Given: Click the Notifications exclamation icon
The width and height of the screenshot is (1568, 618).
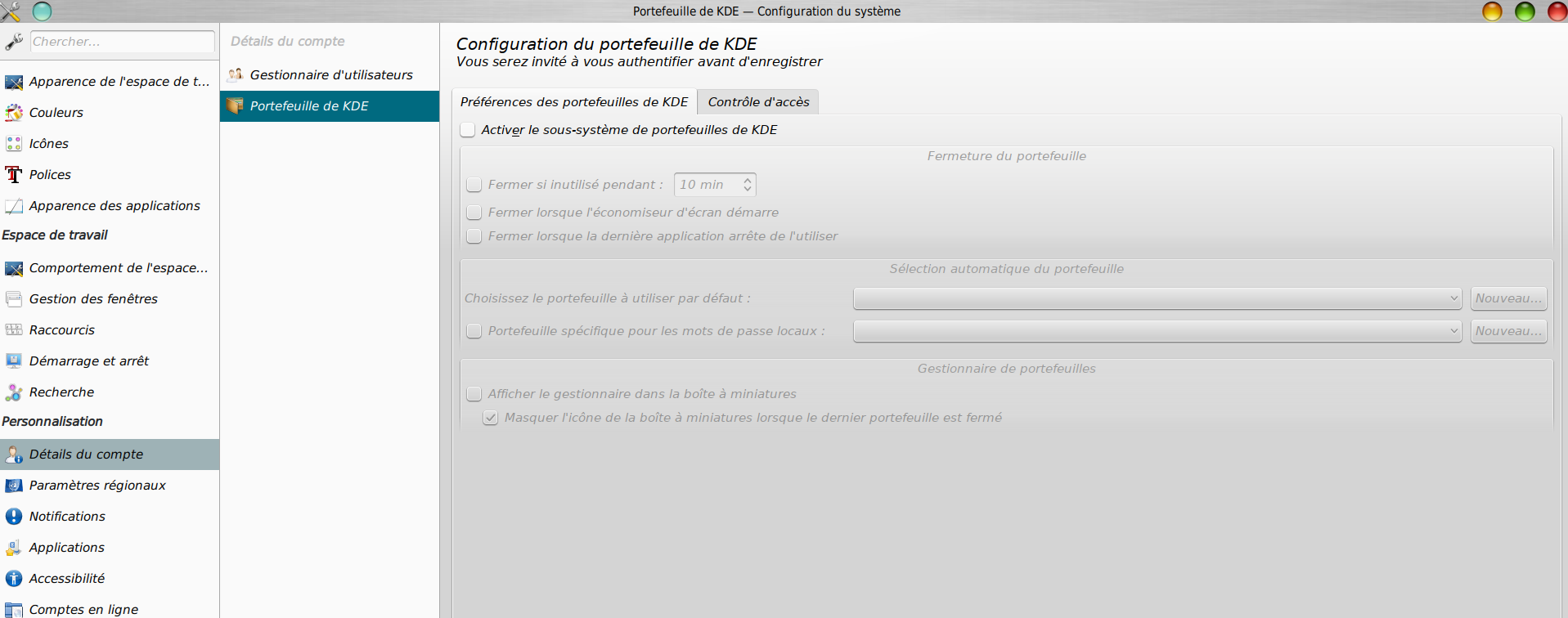Looking at the screenshot, I should (x=14, y=517).
